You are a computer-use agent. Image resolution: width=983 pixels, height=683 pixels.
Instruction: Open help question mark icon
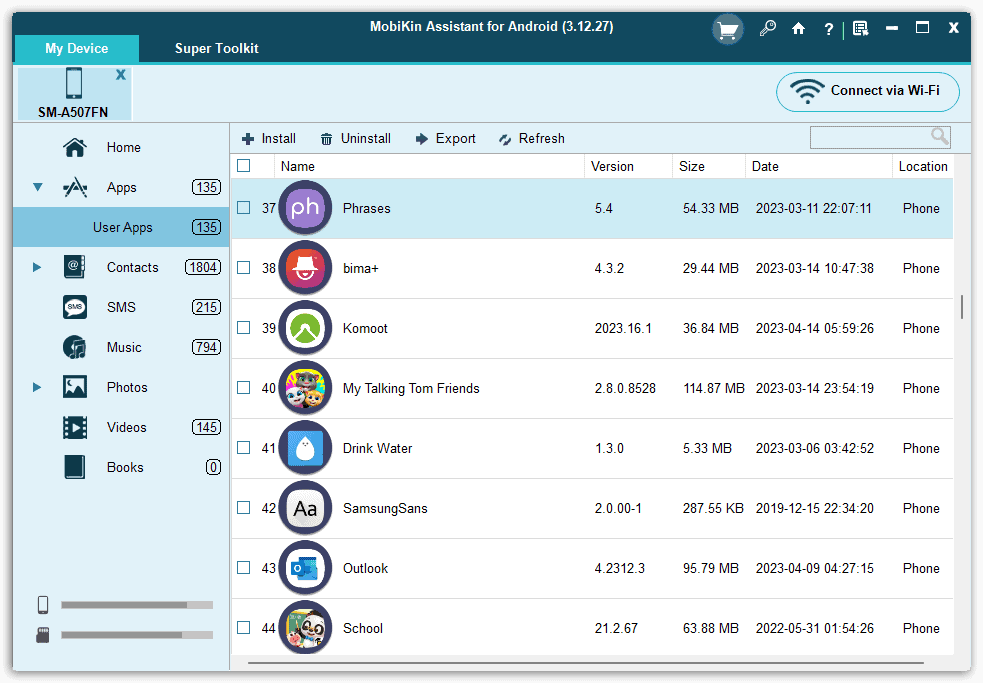[829, 29]
